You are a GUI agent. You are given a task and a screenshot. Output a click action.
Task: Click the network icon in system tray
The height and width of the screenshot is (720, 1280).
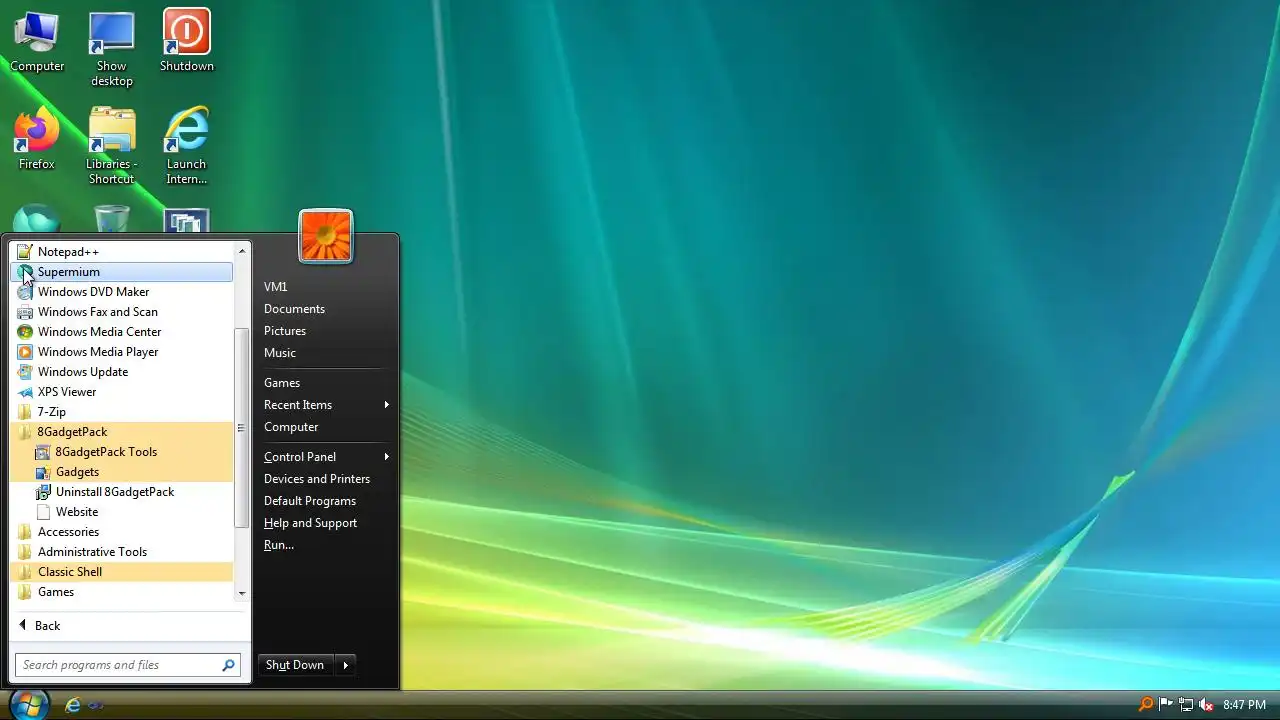[x=1186, y=705]
